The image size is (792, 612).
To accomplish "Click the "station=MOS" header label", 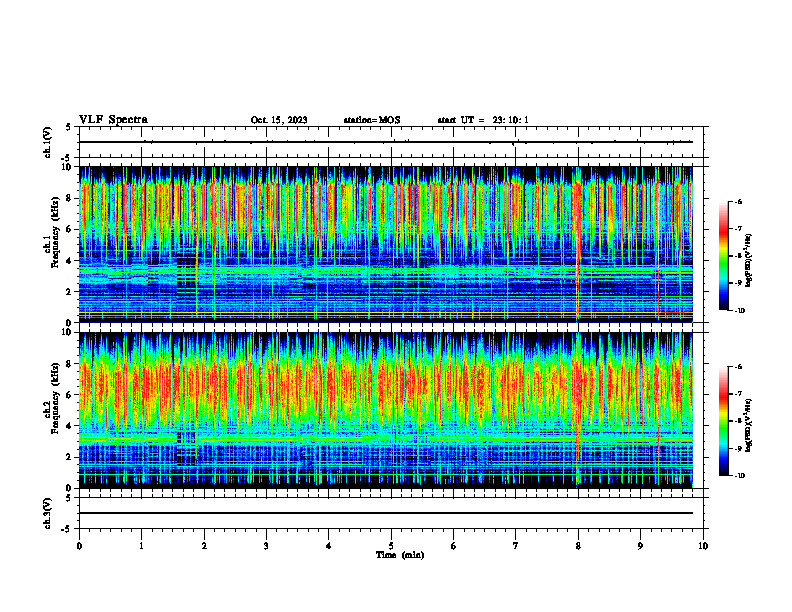I will click(372, 120).
